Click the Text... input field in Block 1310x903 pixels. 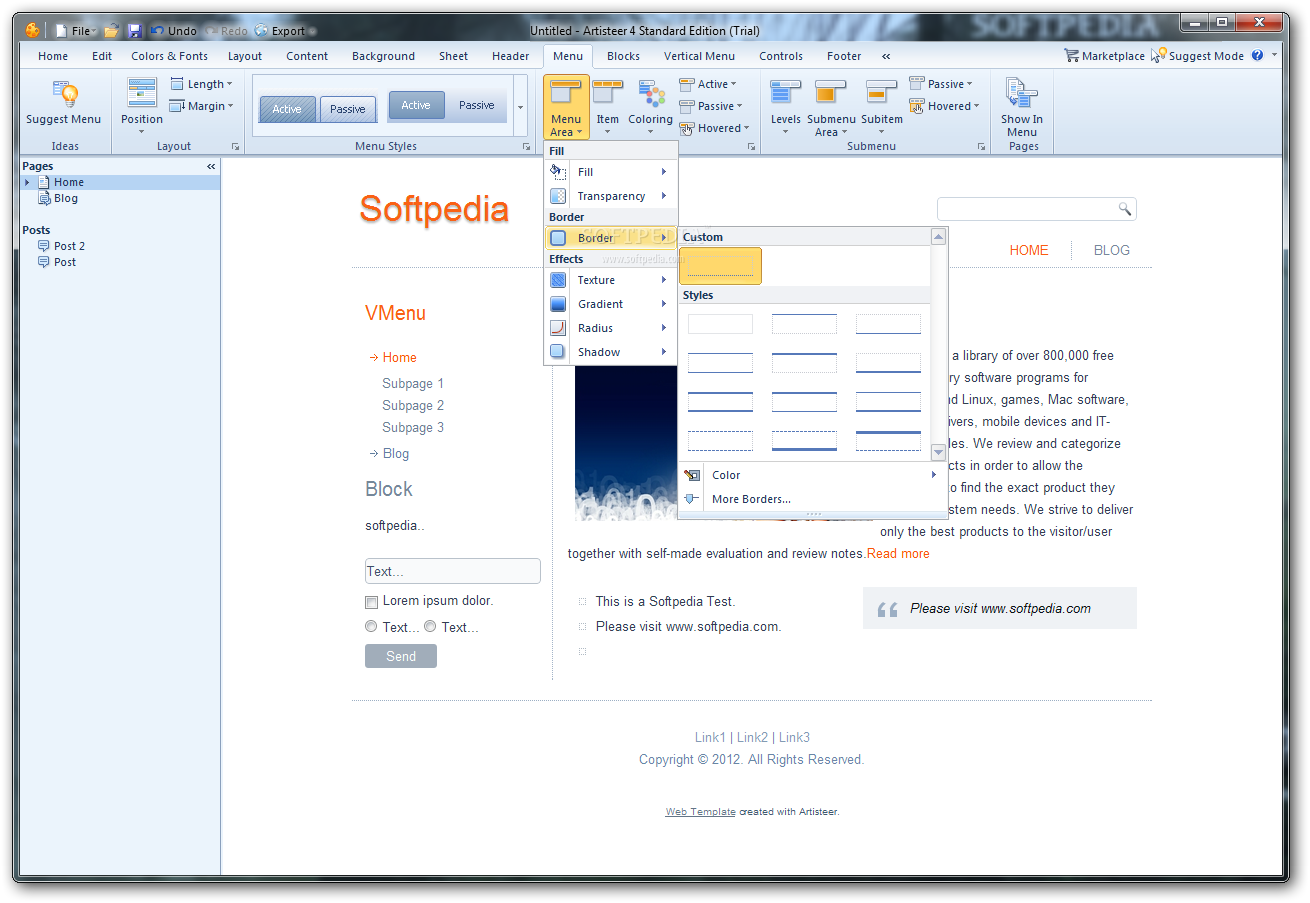[453, 571]
